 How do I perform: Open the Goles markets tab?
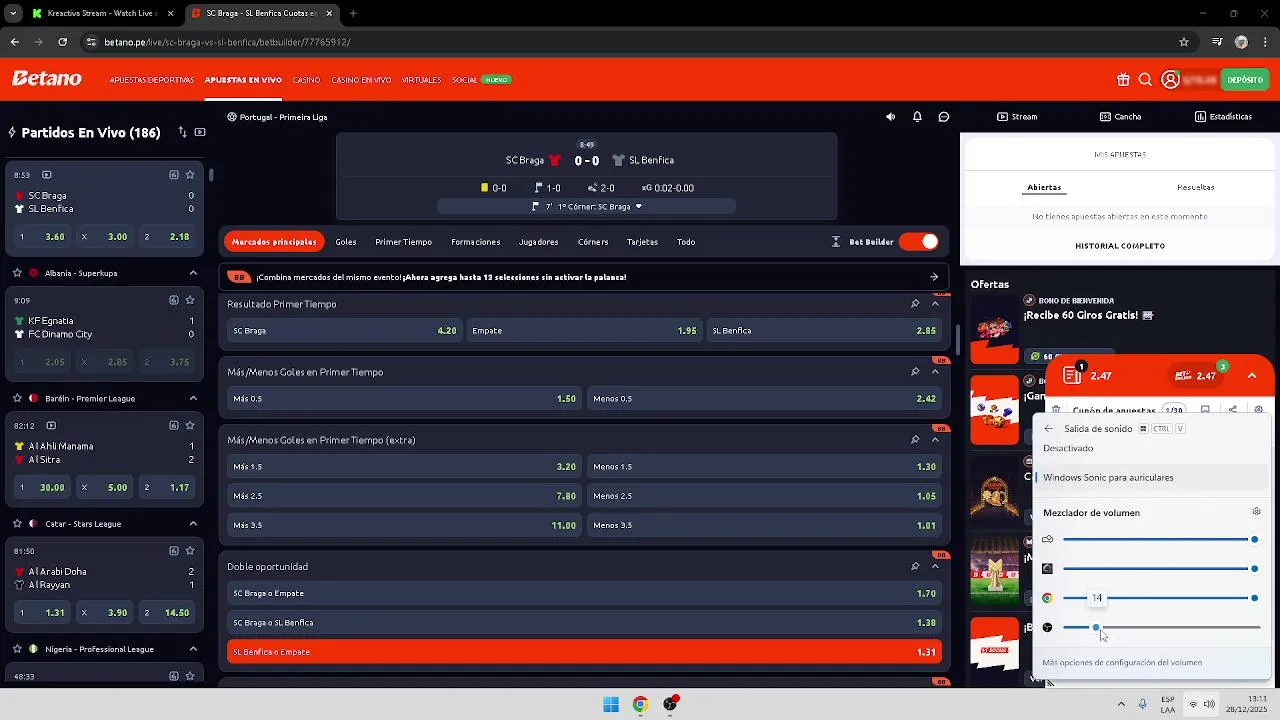click(x=346, y=242)
